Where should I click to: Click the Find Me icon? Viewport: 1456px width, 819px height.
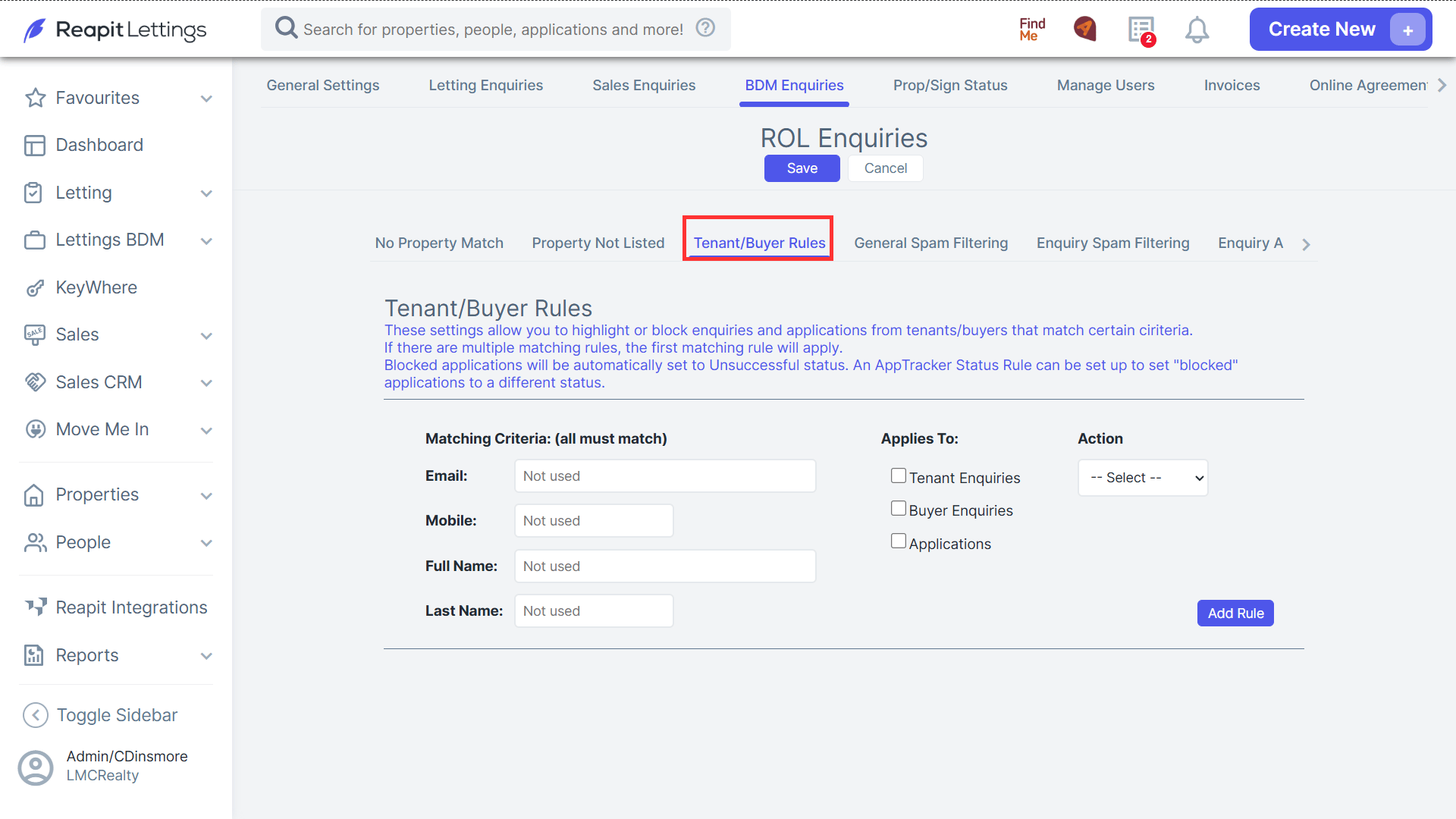(1032, 30)
